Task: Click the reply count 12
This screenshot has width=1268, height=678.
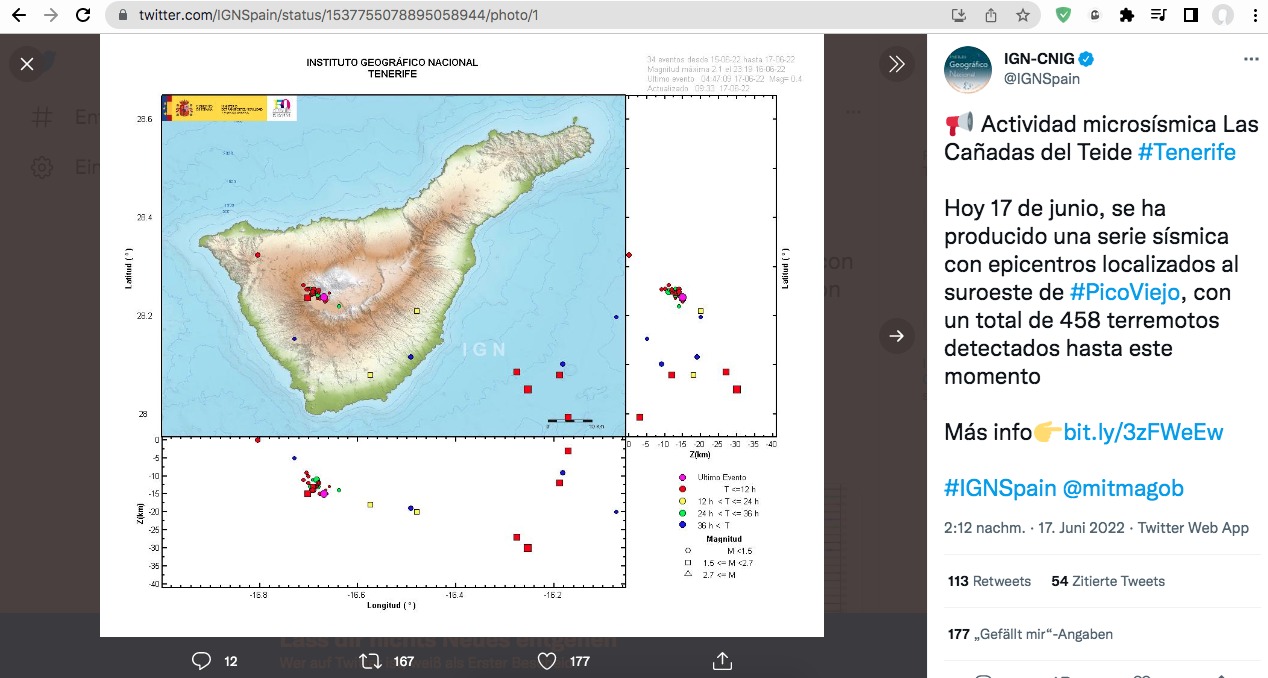Action: tap(231, 661)
